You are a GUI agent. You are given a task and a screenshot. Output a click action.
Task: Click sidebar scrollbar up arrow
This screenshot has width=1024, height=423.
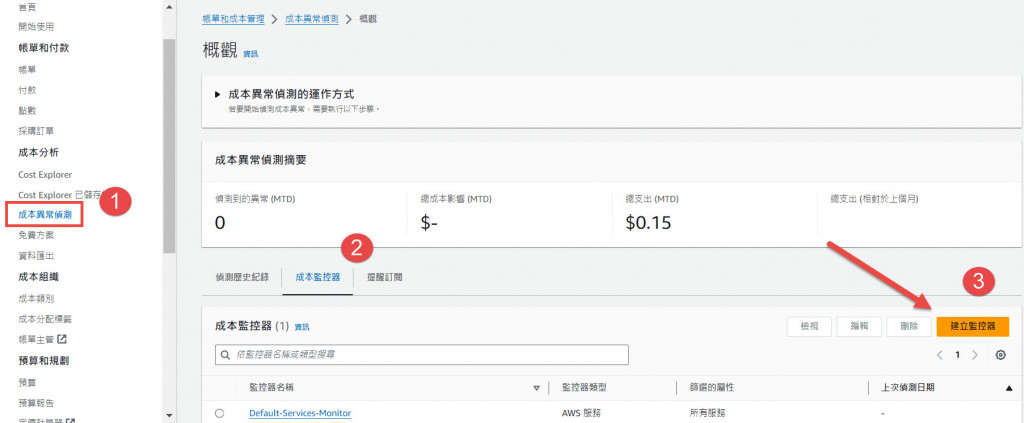169,7
